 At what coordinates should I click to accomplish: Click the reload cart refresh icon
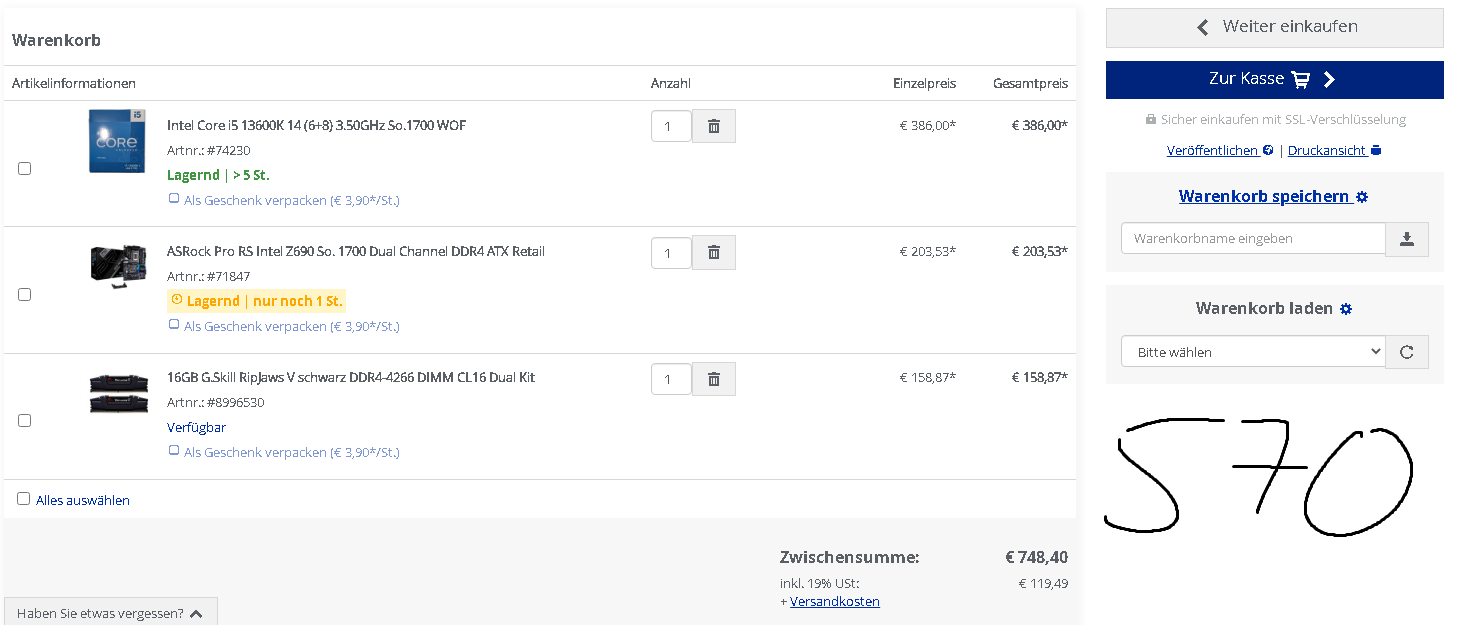pos(1407,352)
